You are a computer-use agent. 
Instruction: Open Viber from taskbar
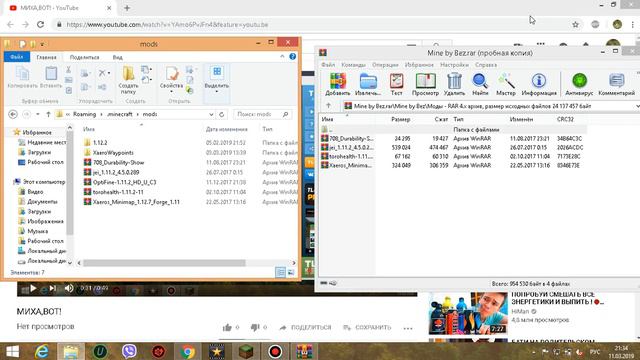tap(129, 351)
